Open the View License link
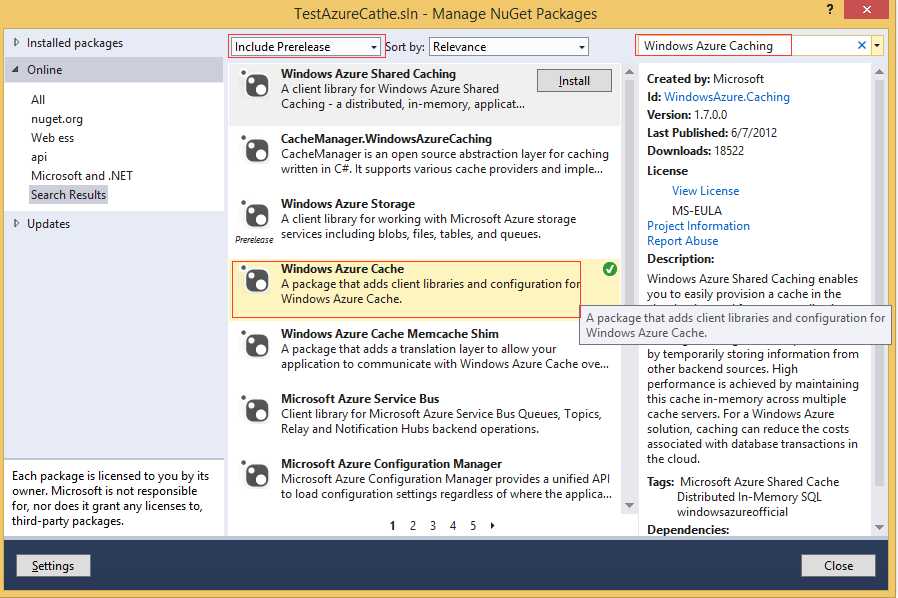Viewport: 898px width, 598px height. pos(705,191)
